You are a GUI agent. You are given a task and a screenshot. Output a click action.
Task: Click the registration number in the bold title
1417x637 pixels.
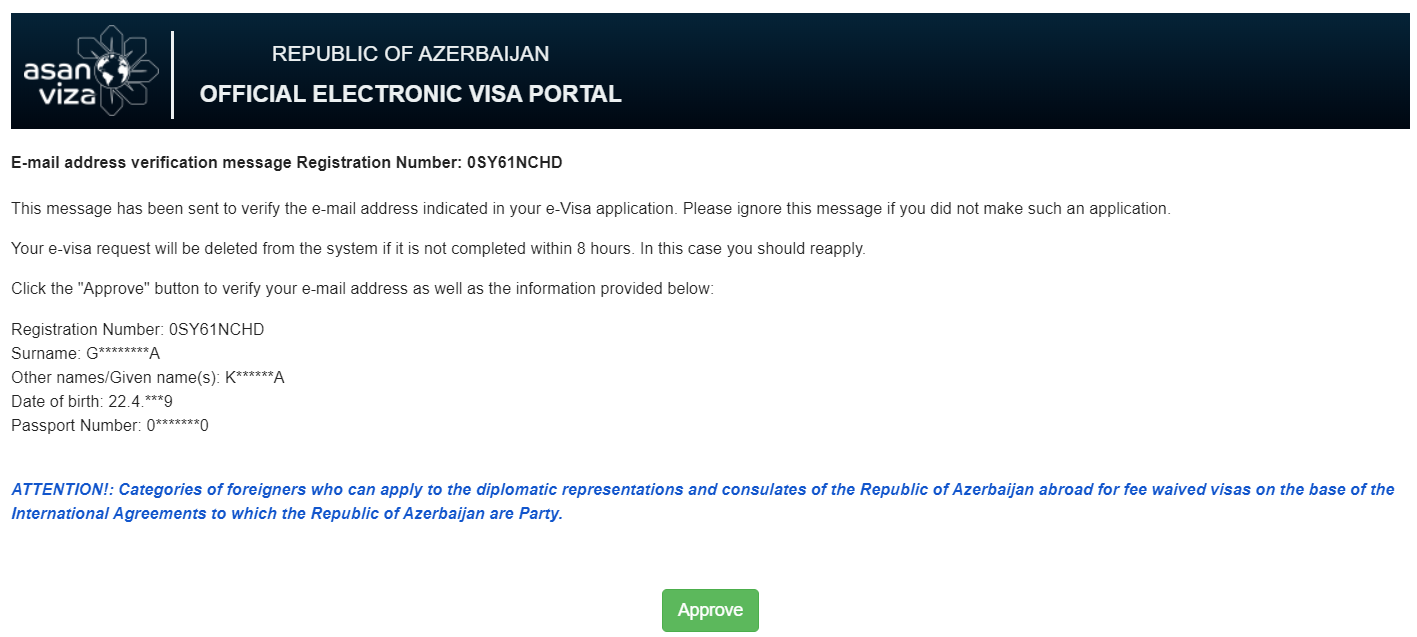[522, 161]
